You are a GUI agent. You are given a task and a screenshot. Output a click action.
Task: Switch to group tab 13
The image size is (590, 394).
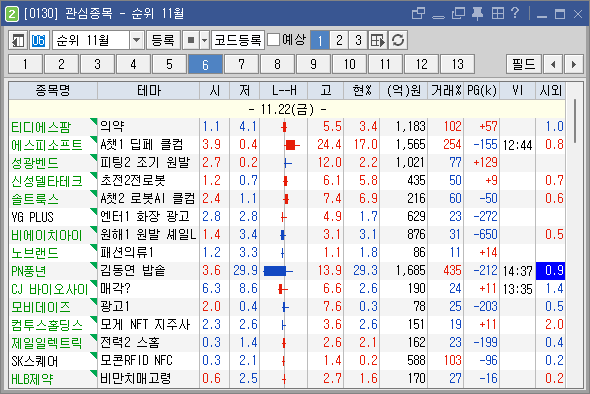458,64
